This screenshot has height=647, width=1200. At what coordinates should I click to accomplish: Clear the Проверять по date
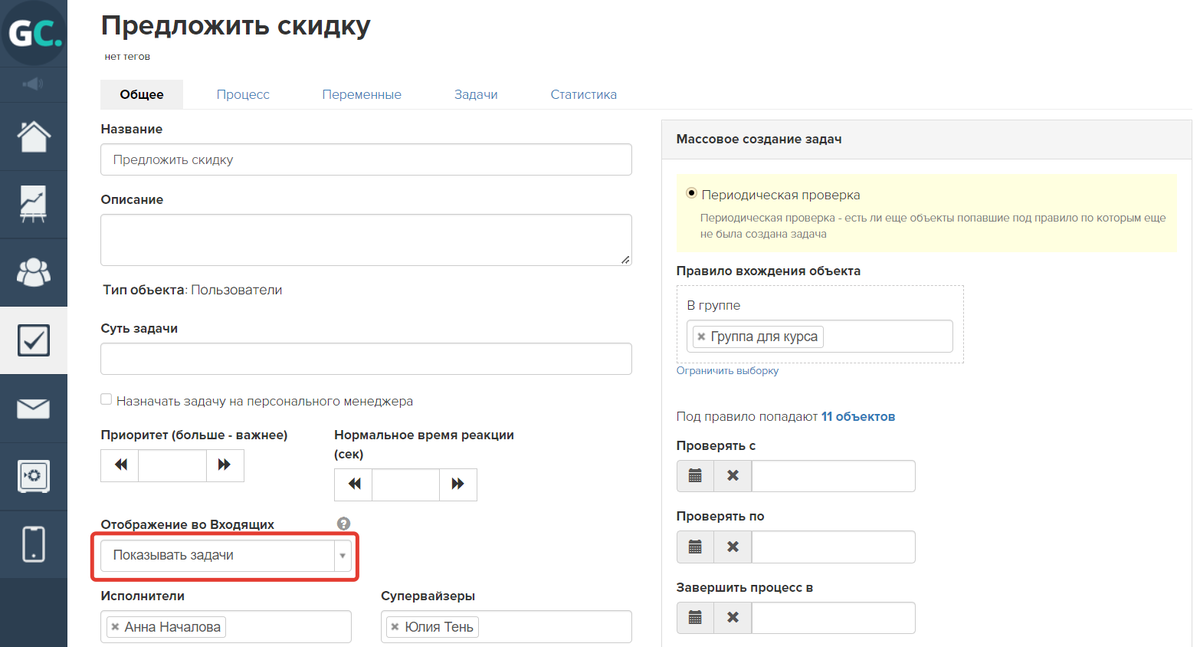[733, 547]
